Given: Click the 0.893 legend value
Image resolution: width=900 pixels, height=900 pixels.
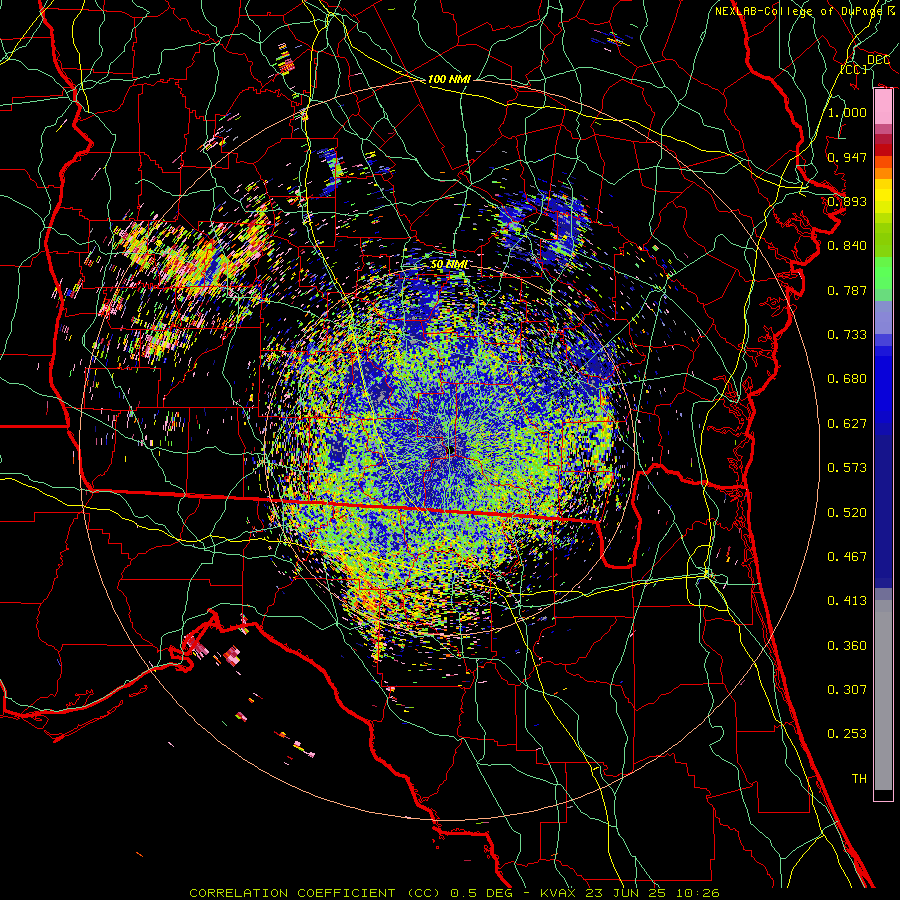Looking at the screenshot, I should pos(847,201).
